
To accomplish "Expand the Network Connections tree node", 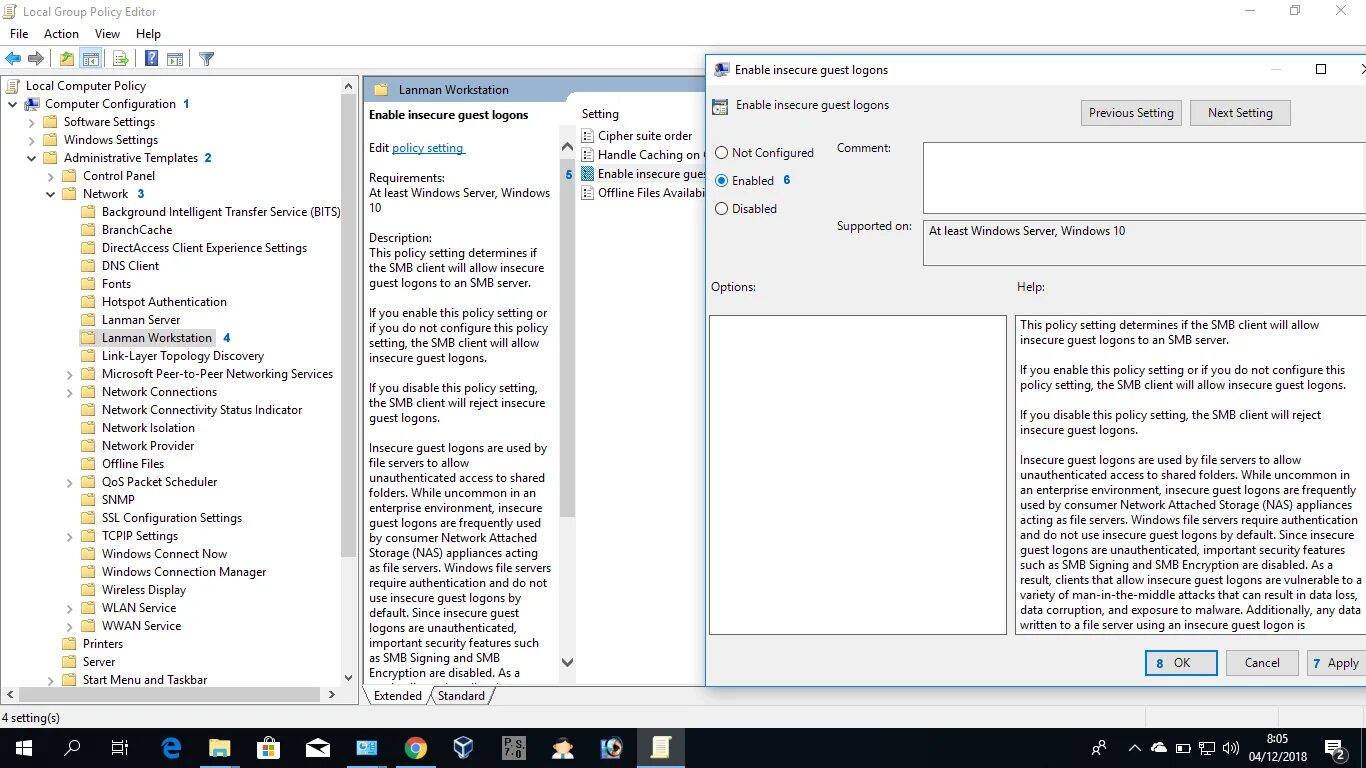I will [69, 392].
